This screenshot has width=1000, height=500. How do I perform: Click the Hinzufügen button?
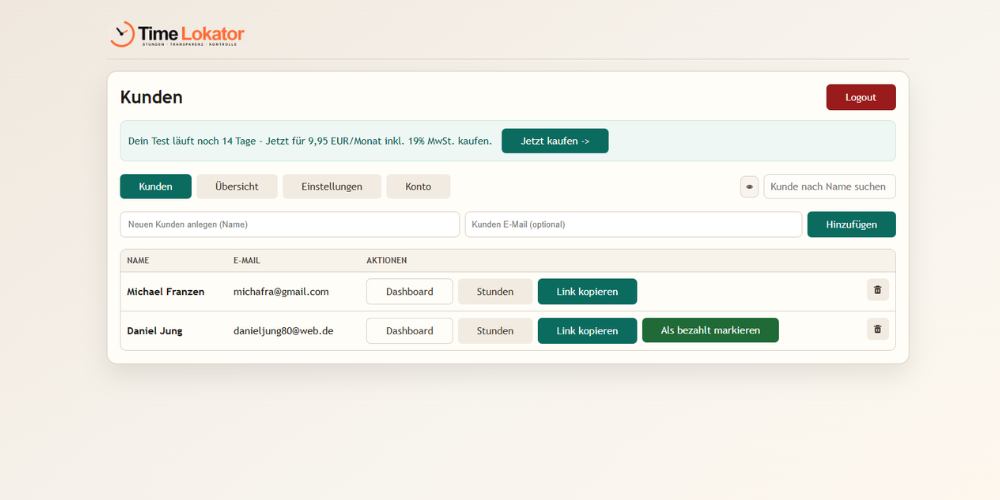(x=851, y=224)
